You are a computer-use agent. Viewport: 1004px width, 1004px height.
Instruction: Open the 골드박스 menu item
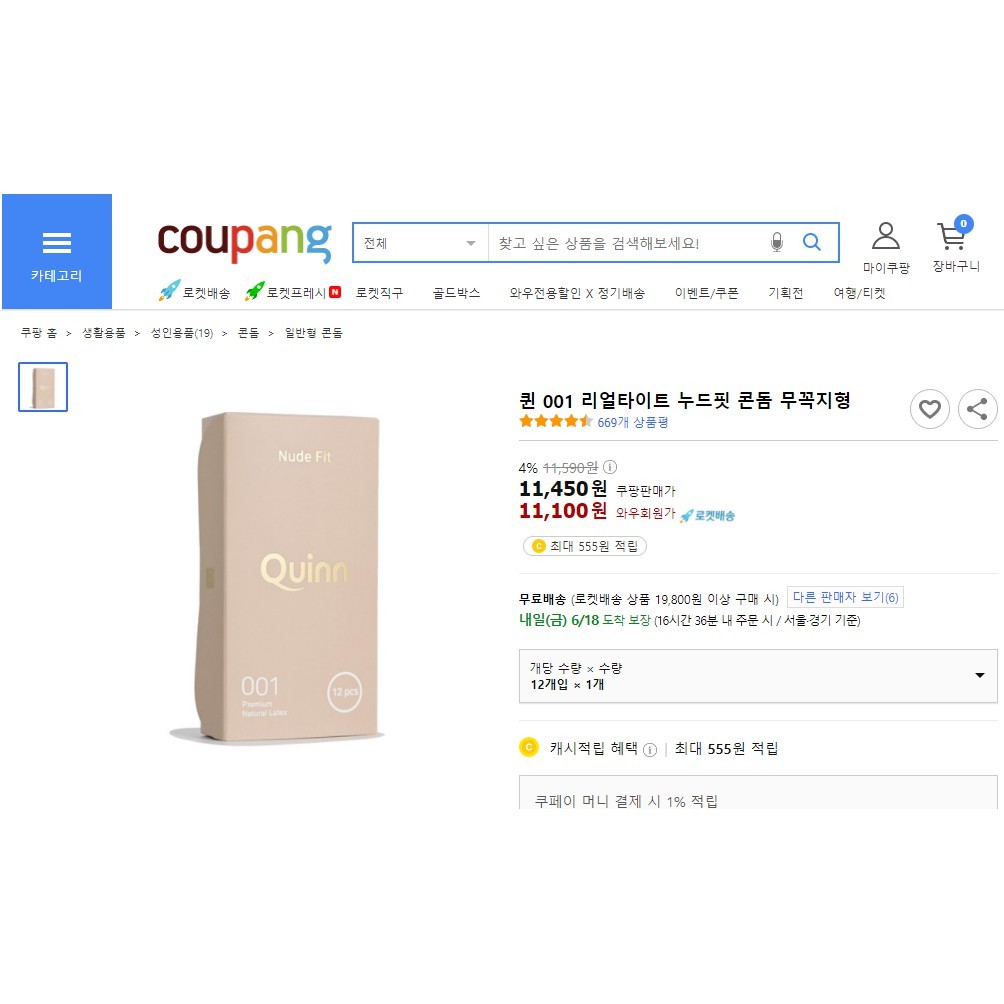456,293
